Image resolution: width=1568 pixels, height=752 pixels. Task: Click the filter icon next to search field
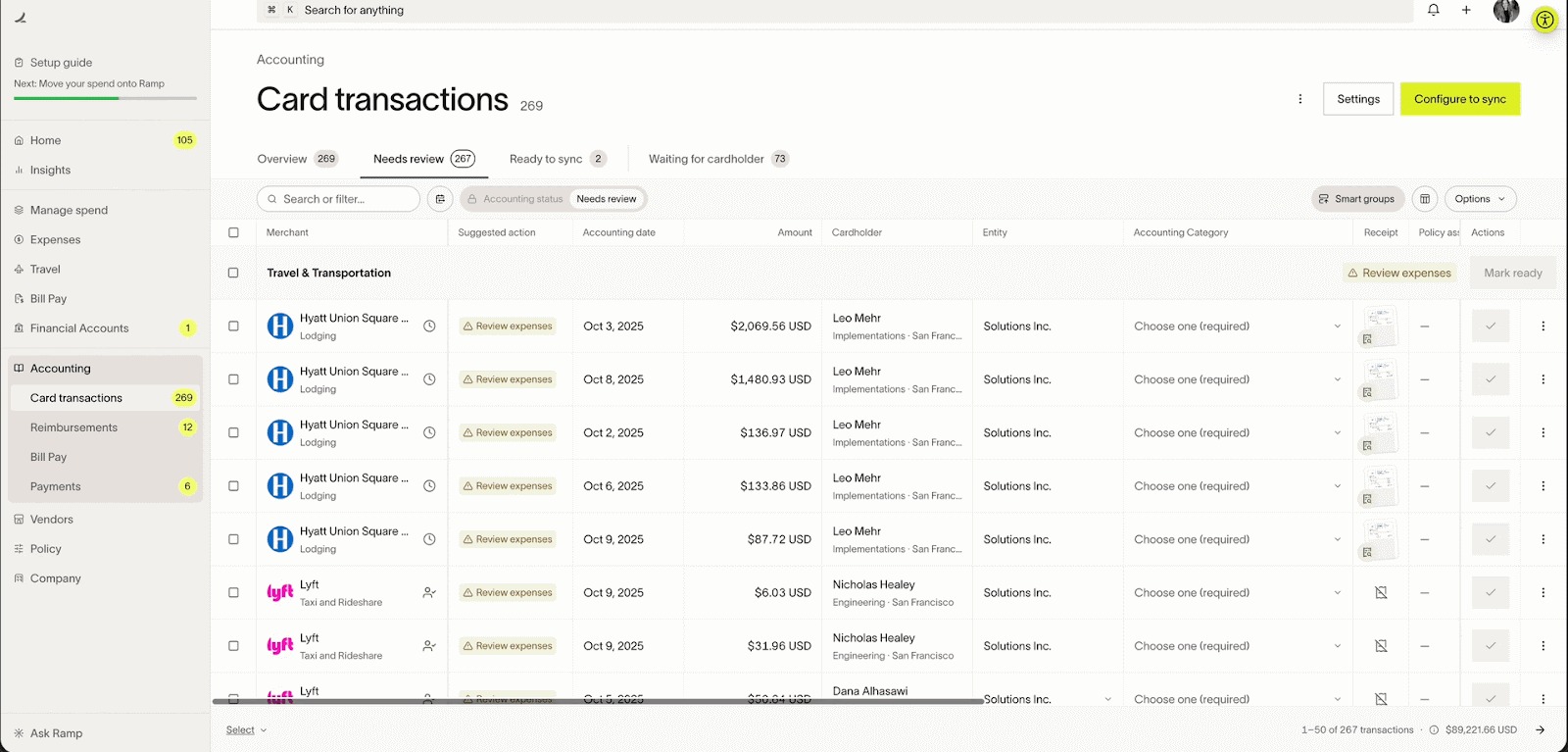pyautogui.click(x=440, y=199)
